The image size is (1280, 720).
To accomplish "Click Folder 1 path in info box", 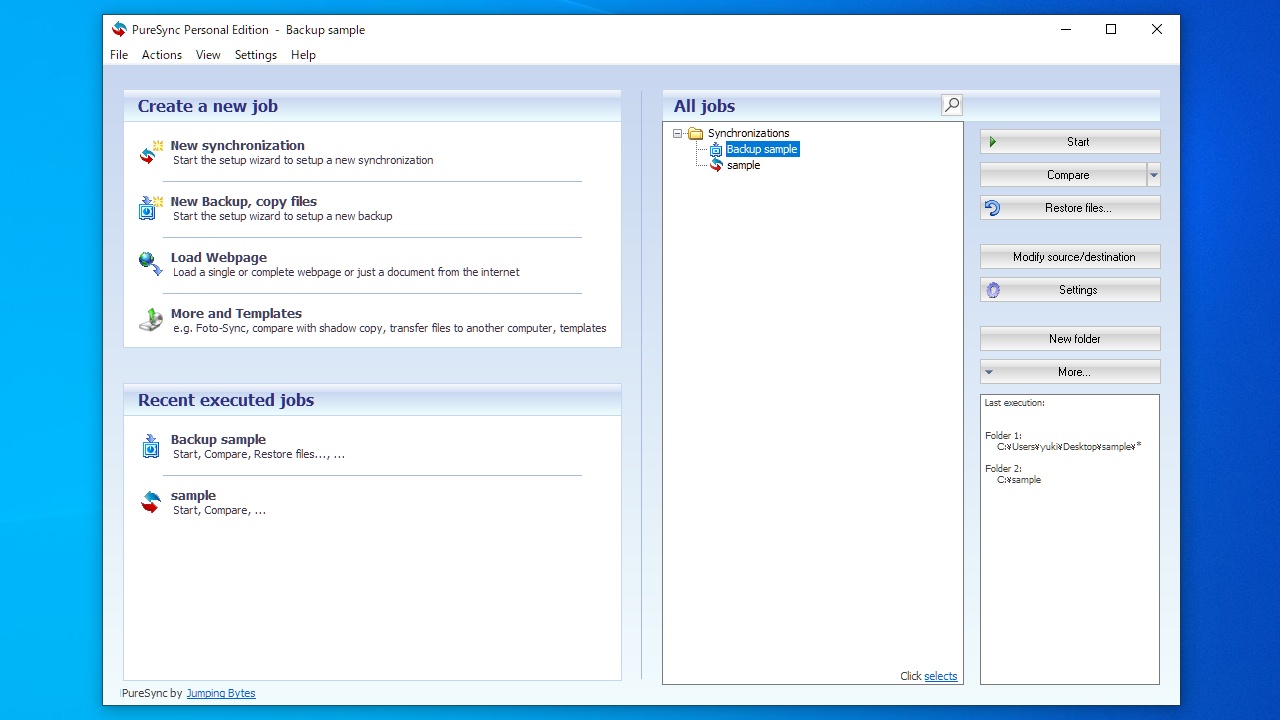I will tap(1069, 447).
